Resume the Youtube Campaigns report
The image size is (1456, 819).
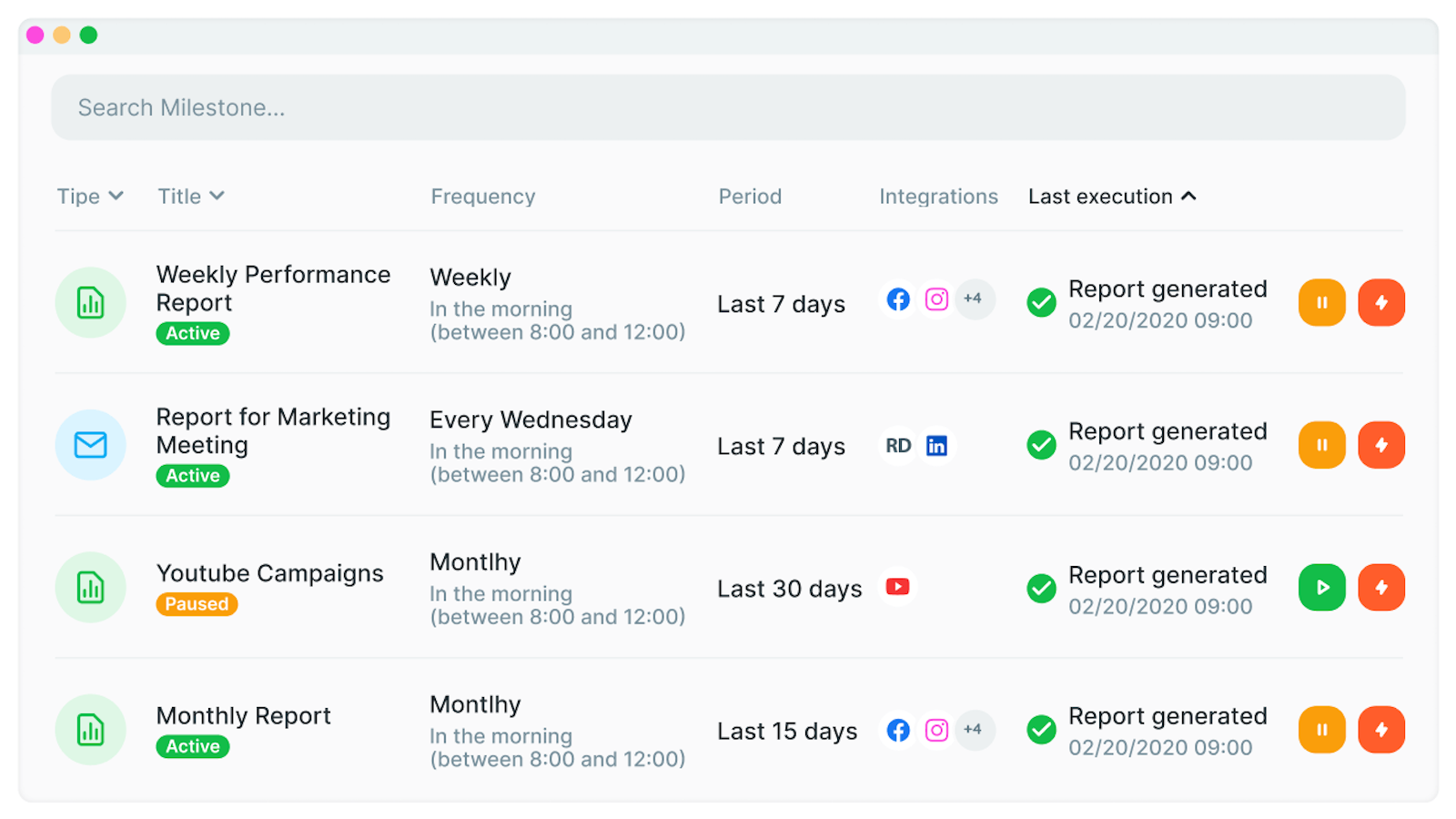click(x=1321, y=587)
